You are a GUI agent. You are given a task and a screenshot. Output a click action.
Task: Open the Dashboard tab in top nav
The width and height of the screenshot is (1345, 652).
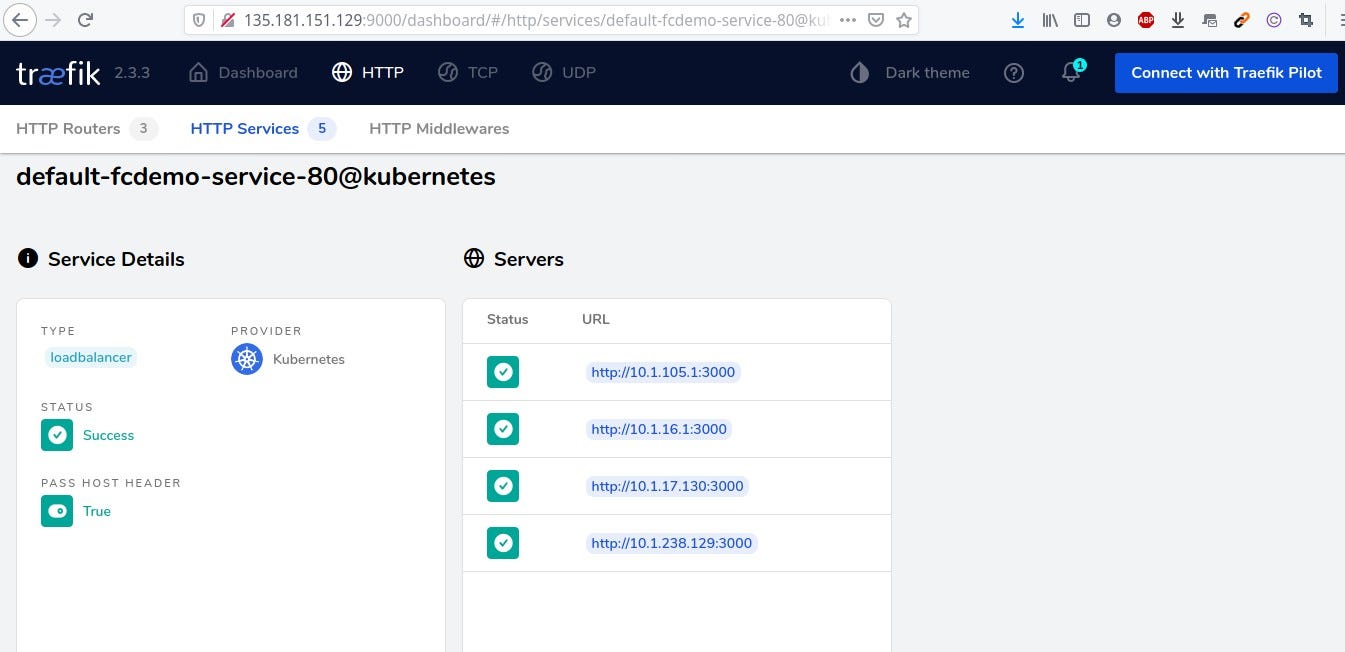(243, 72)
